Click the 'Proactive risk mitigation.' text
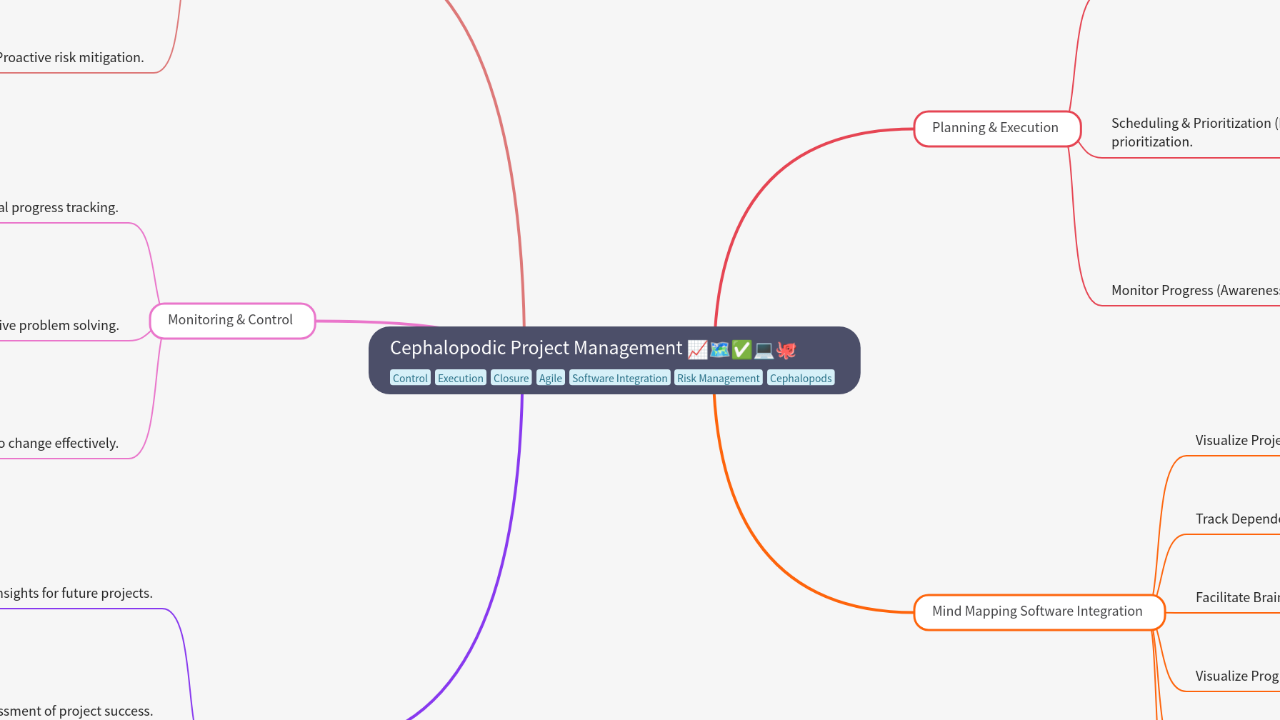The image size is (1280, 720). tap(71, 58)
